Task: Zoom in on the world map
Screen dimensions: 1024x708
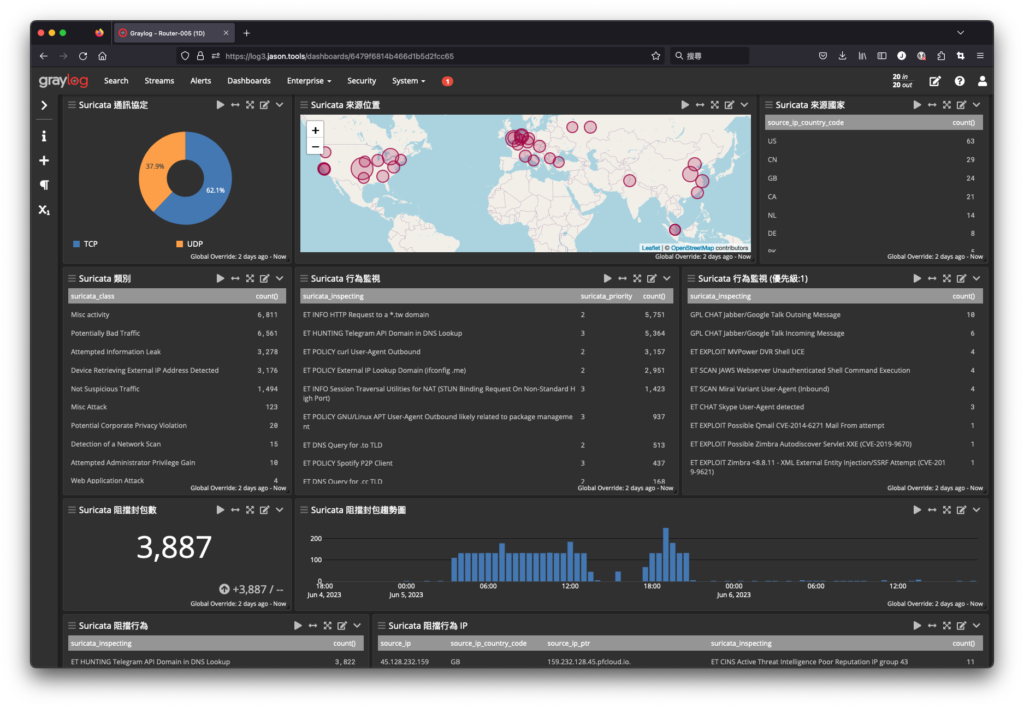Action: 315,131
